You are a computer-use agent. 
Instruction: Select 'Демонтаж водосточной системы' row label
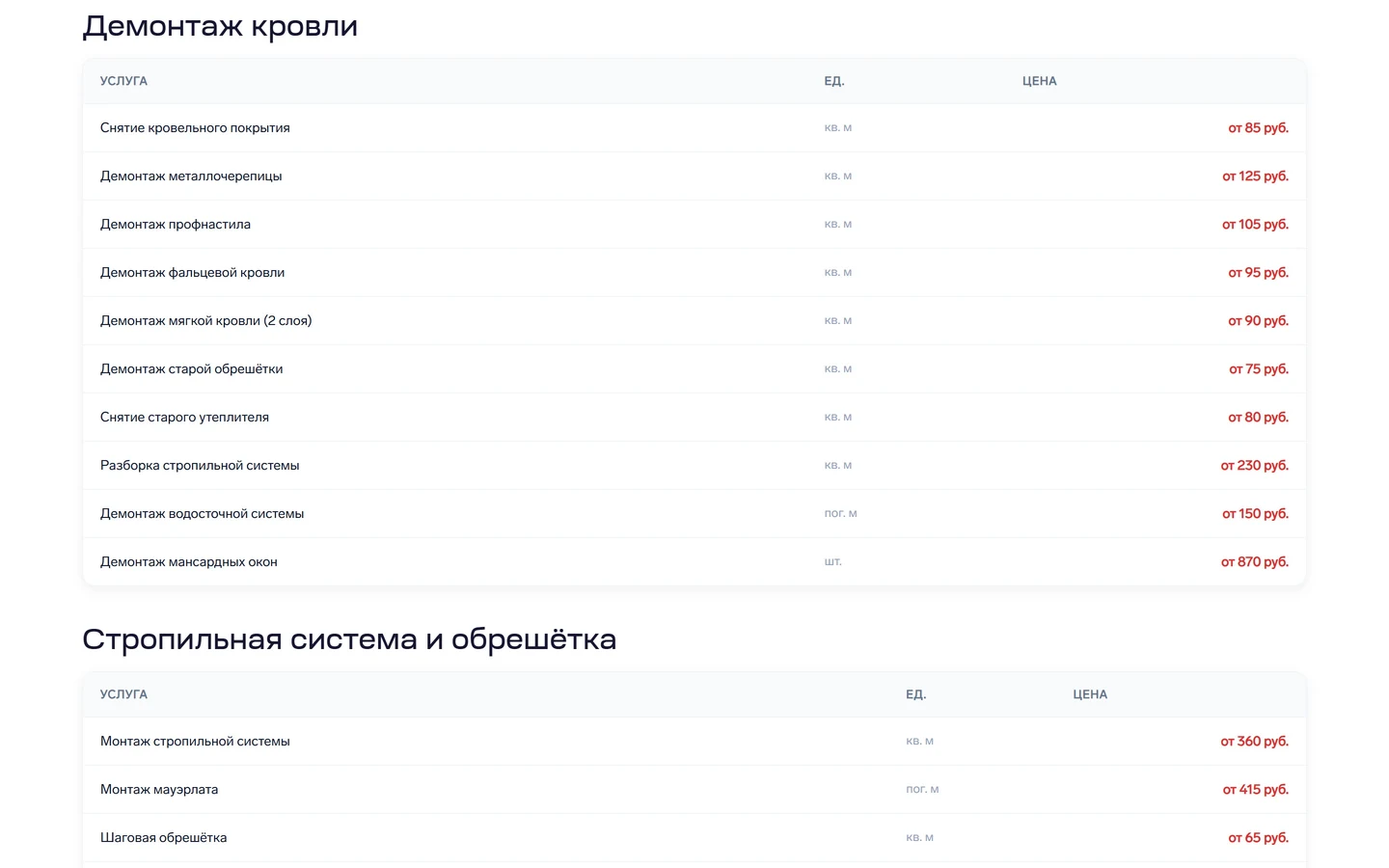202,513
